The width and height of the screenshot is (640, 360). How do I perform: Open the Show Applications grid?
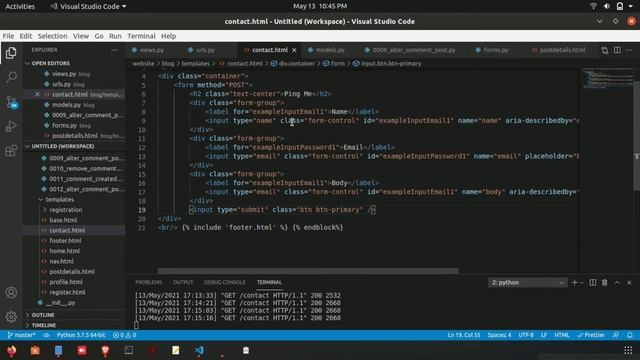pos(628,351)
